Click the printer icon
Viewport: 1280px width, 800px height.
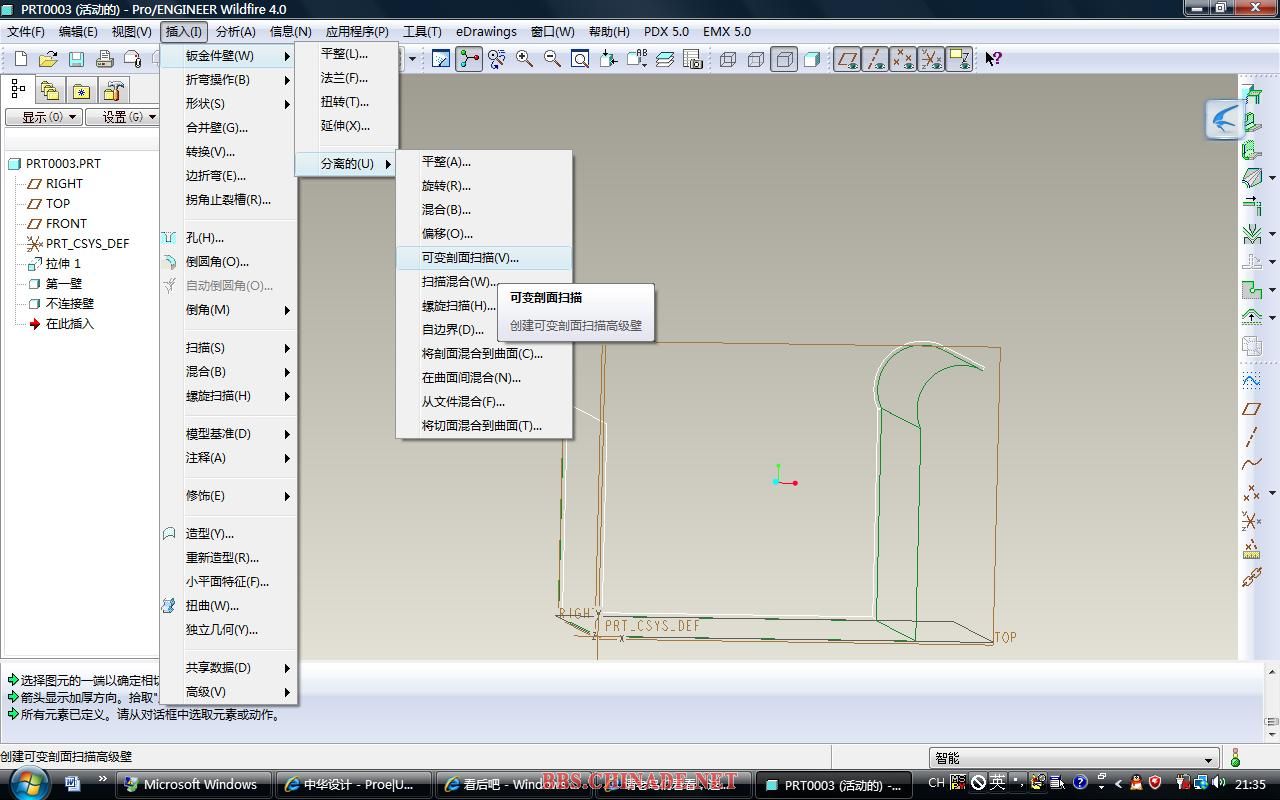point(104,60)
